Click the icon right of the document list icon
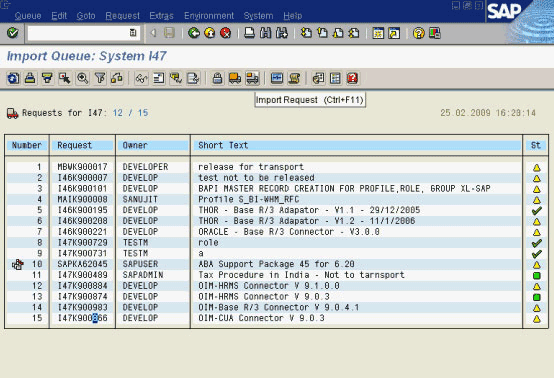This screenshot has width=554, height=378. coord(176,78)
